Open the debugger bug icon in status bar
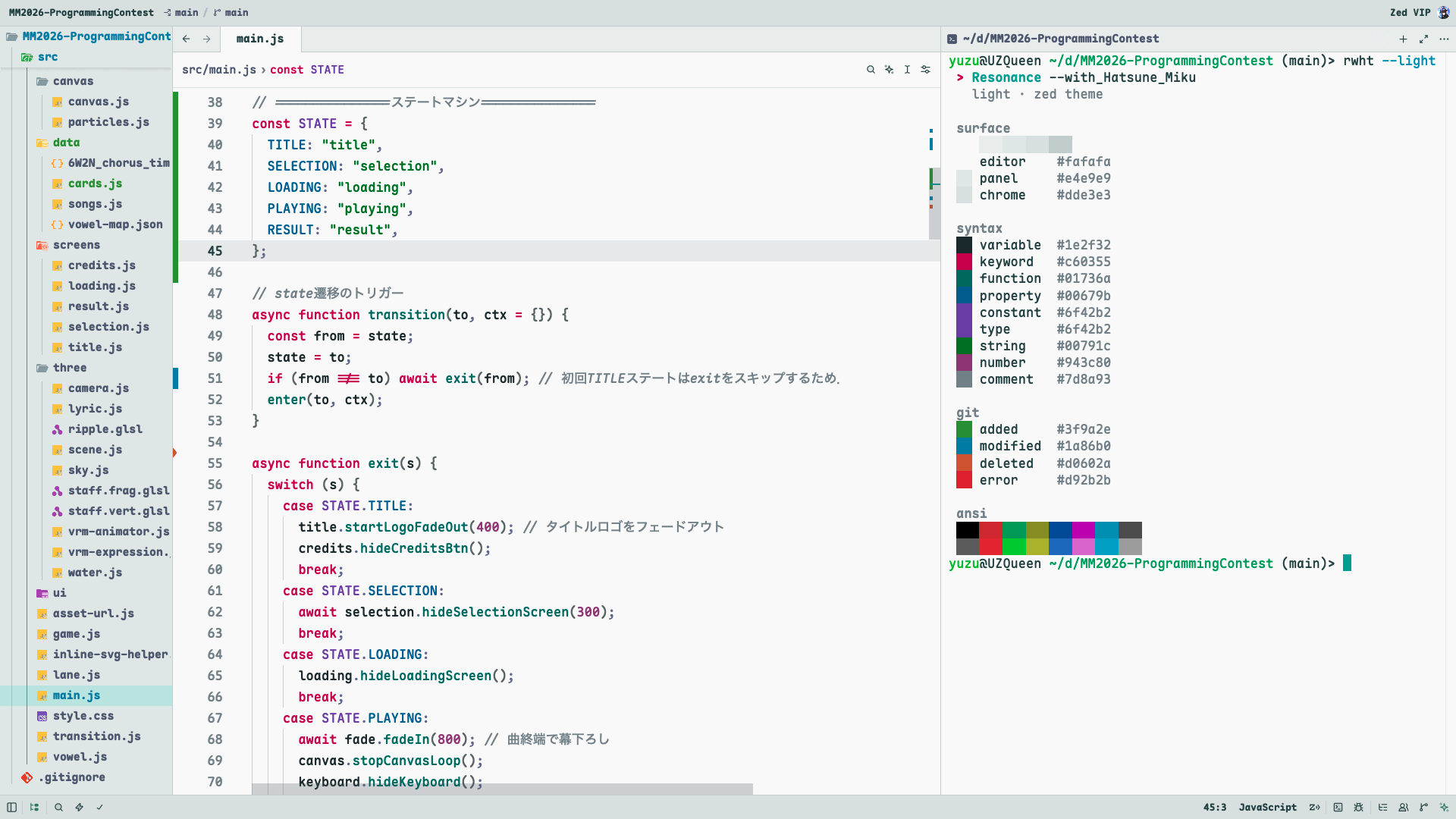The height and width of the screenshot is (819, 1456). tap(1358, 808)
